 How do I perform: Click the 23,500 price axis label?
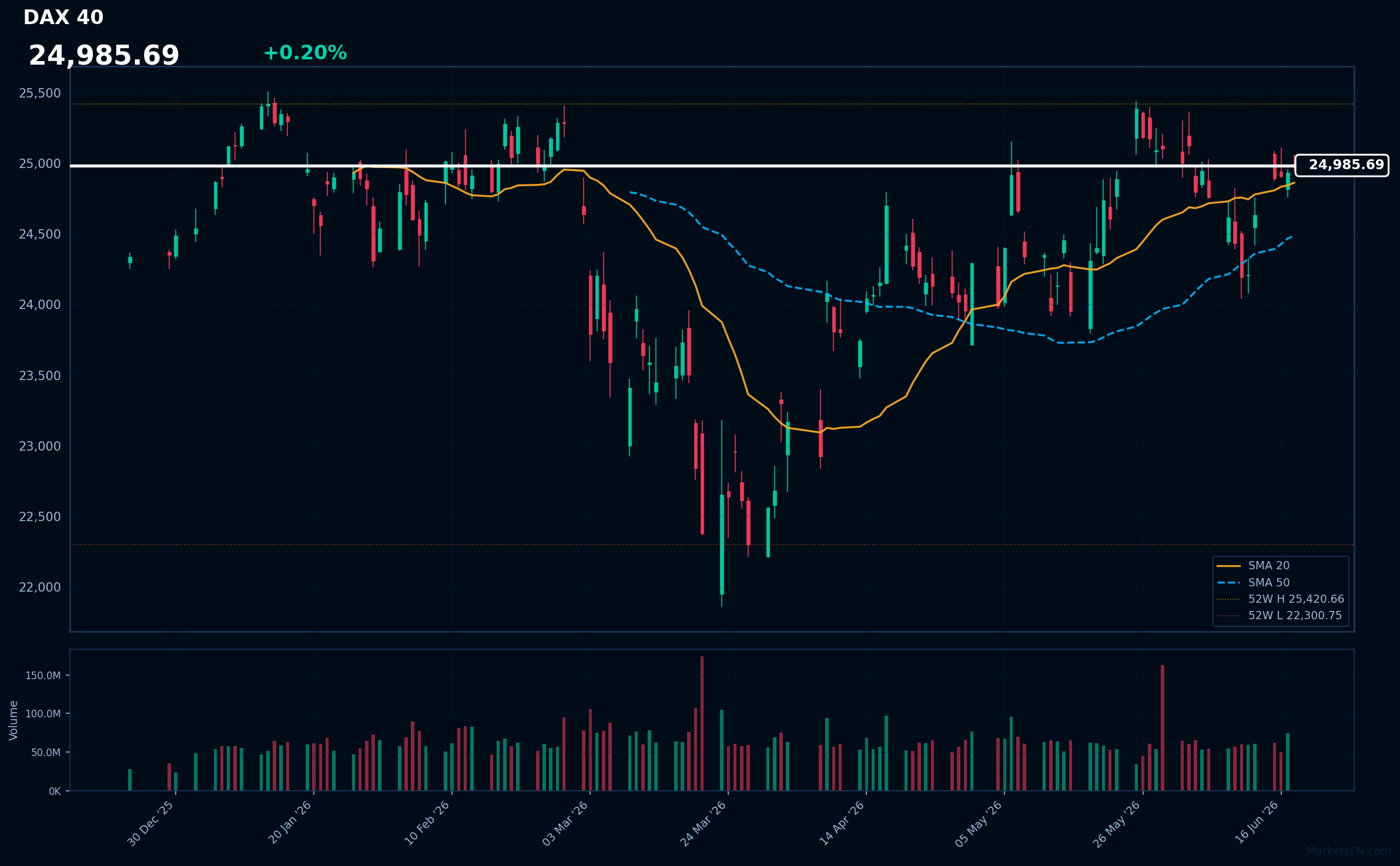coord(40,376)
